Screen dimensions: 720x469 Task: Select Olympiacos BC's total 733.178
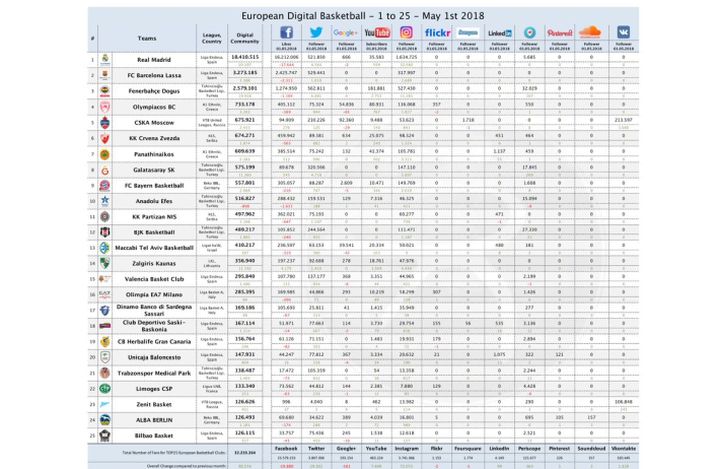pos(245,104)
